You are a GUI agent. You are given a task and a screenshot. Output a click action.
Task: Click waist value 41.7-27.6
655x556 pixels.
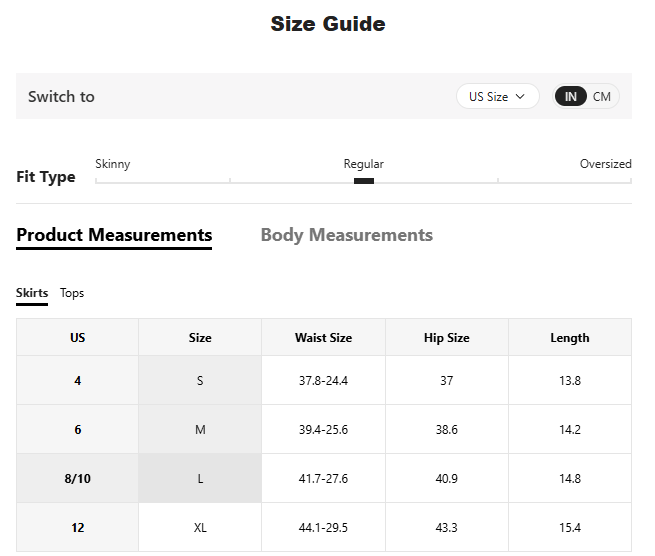tap(323, 478)
